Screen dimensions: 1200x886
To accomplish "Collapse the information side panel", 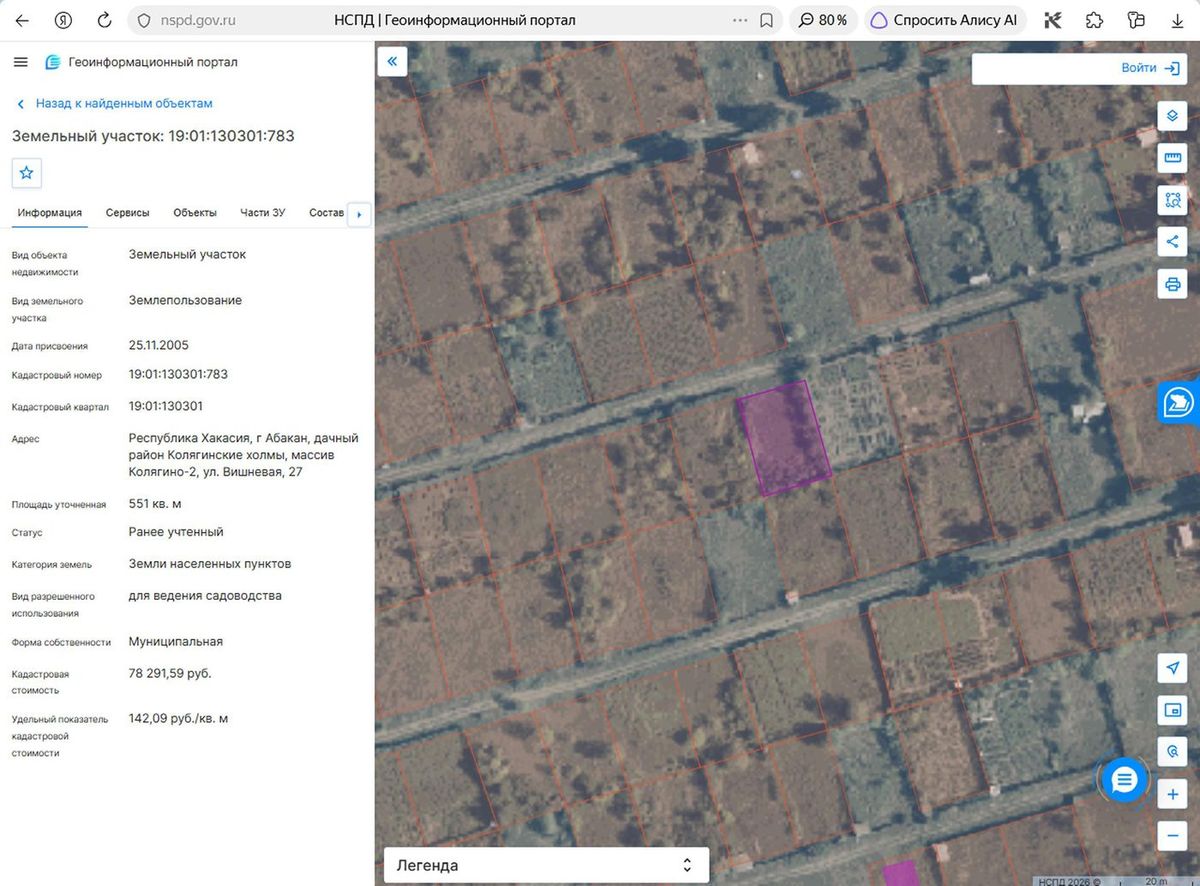I will click(x=392, y=62).
